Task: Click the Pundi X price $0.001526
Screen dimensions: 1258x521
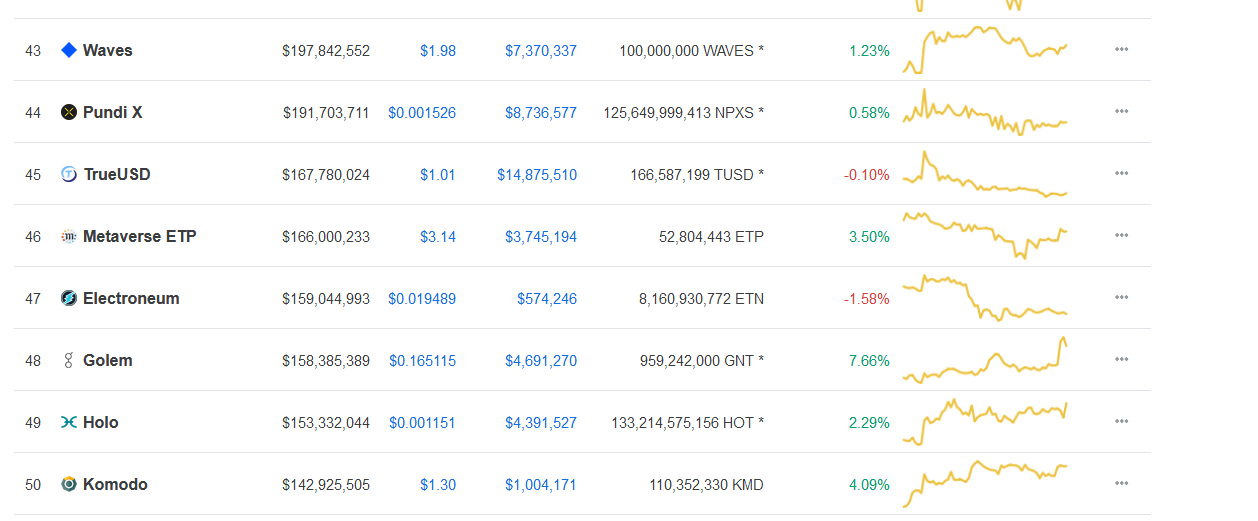Action: point(422,112)
